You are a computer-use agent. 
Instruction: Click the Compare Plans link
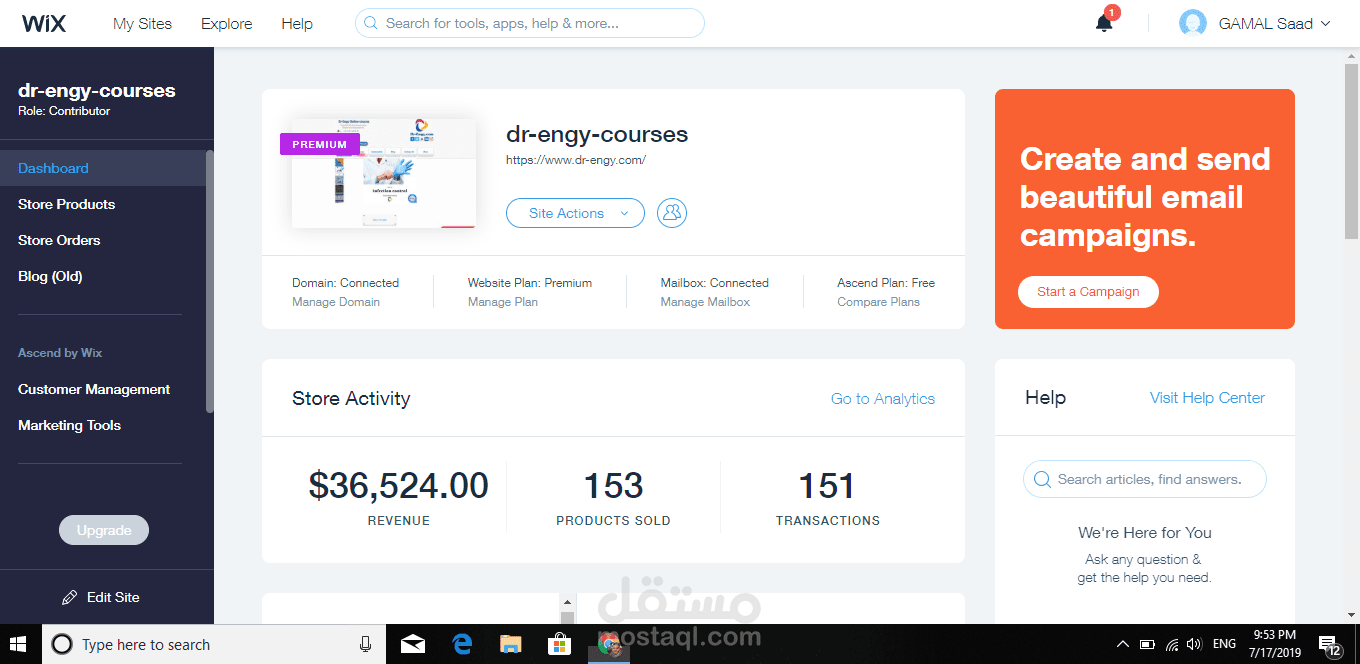pyautogui.click(x=878, y=302)
